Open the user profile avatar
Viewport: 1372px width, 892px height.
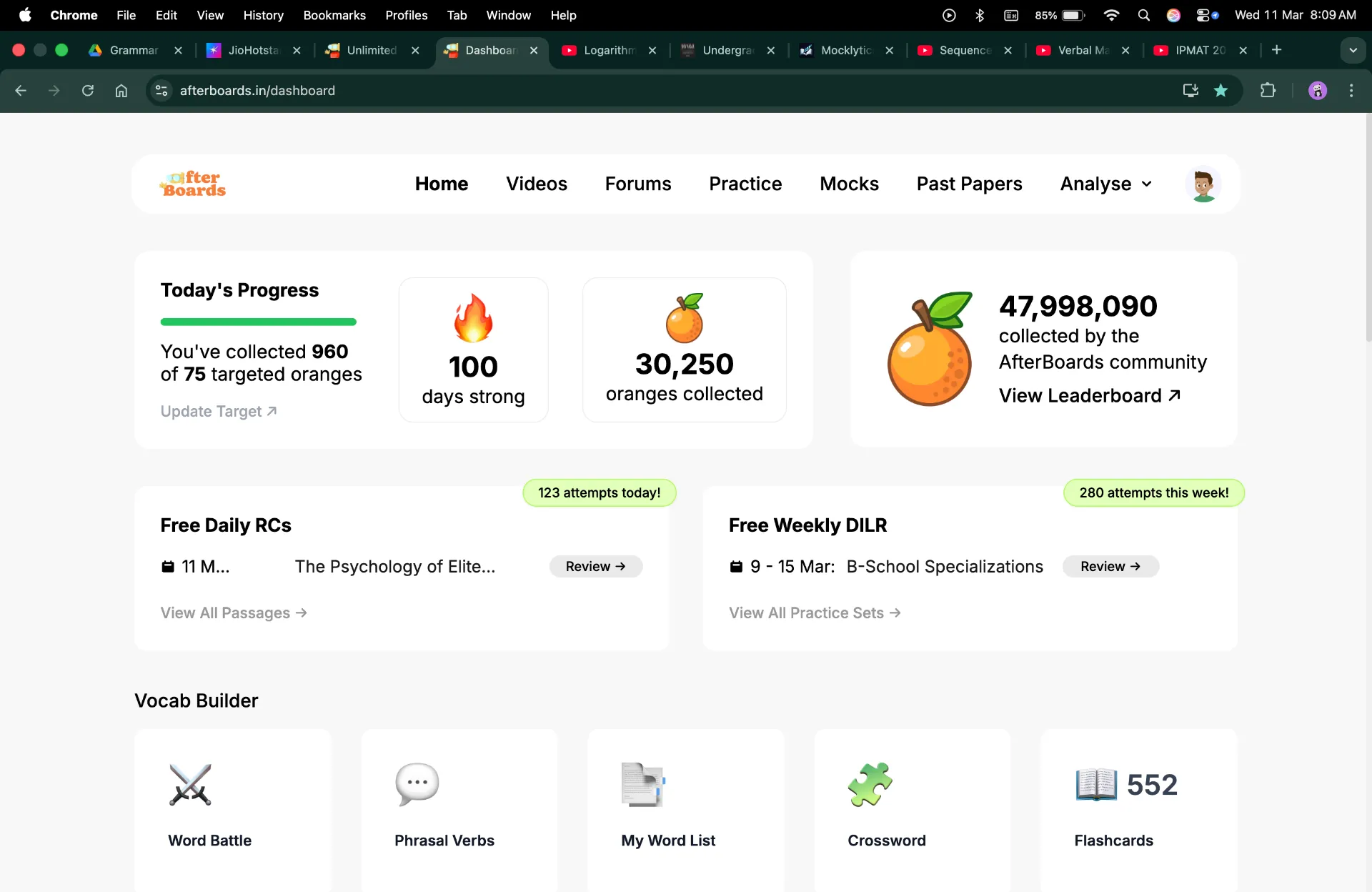tap(1203, 184)
